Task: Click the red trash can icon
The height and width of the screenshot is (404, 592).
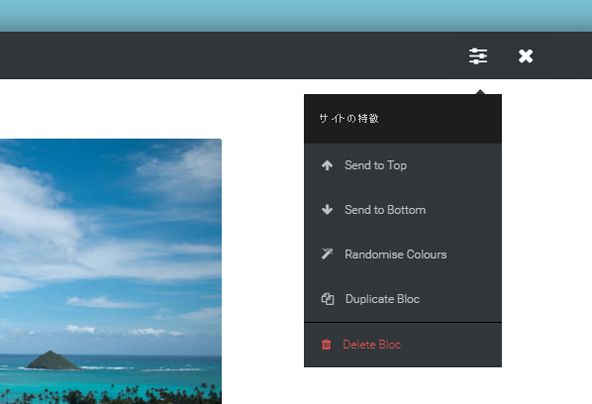Action: click(x=326, y=344)
